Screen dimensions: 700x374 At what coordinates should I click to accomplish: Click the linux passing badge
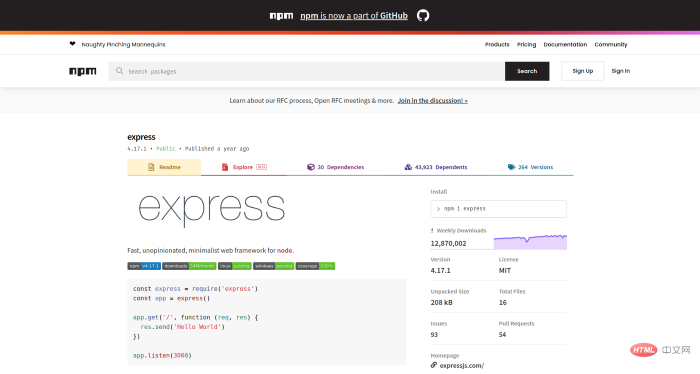[x=235, y=266]
